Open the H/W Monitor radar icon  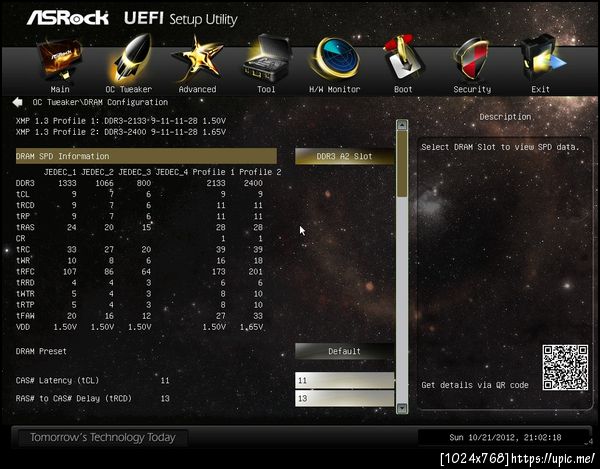335,57
